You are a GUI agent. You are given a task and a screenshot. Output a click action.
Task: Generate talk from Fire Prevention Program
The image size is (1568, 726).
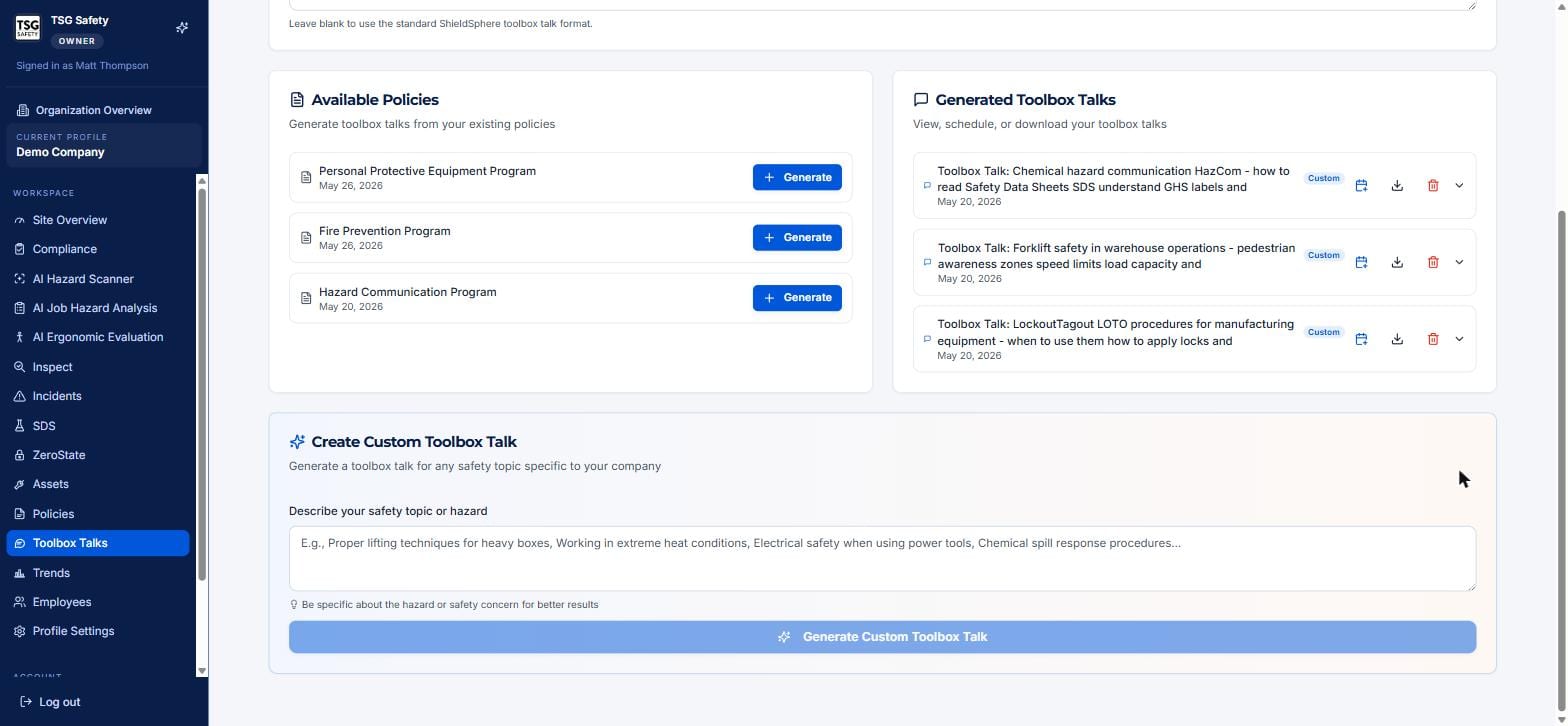point(797,238)
